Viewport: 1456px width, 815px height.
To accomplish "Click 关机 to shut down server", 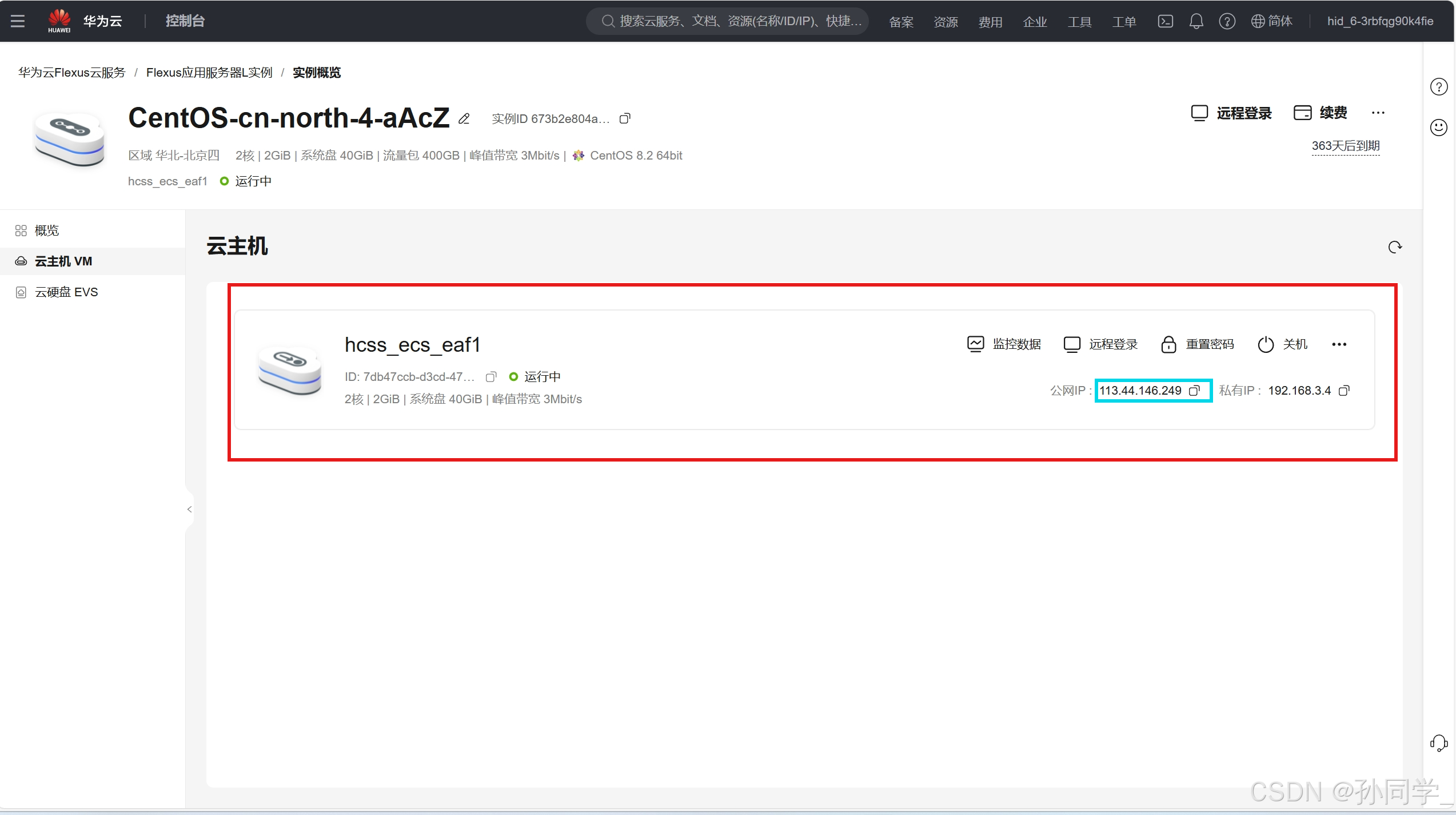I will click(1282, 344).
